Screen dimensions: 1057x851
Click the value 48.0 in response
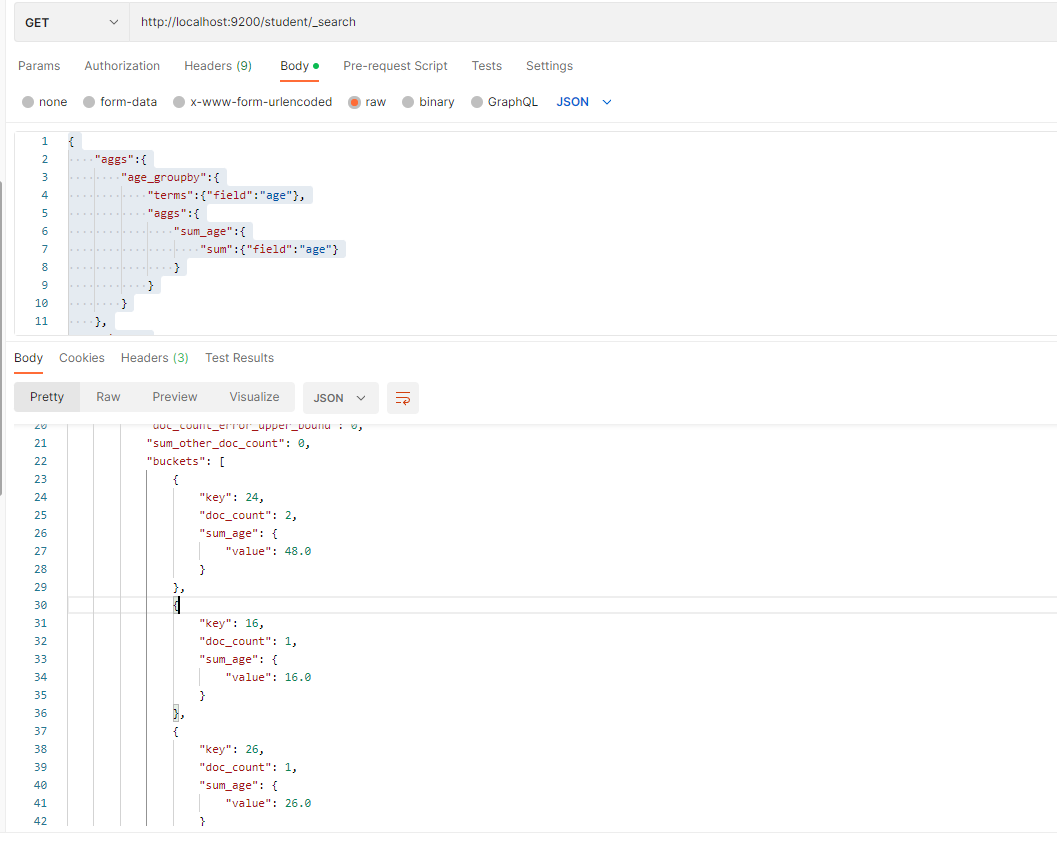[298, 551]
